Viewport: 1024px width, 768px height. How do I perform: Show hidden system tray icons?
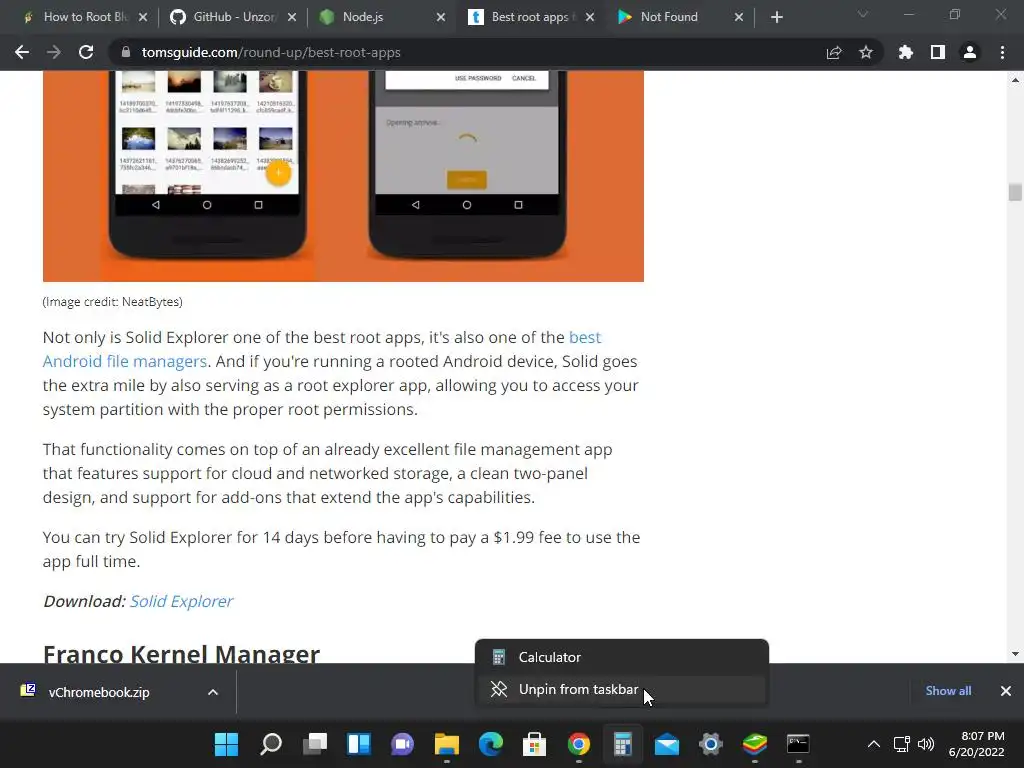[874, 744]
